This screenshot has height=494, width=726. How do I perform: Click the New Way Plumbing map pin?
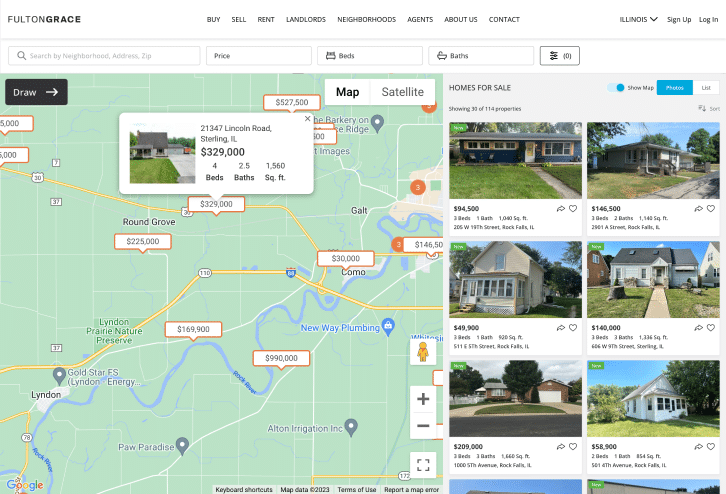[388, 326]
